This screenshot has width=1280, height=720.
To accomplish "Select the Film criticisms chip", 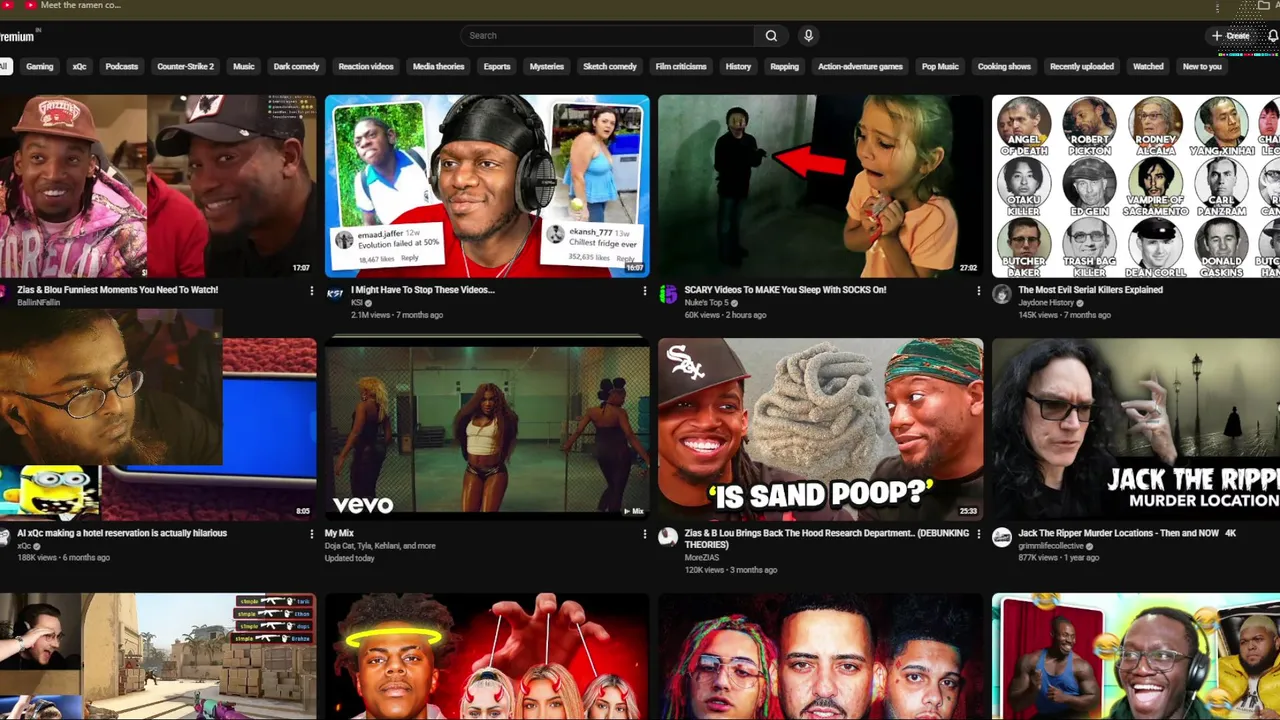I will pos(681,67).
